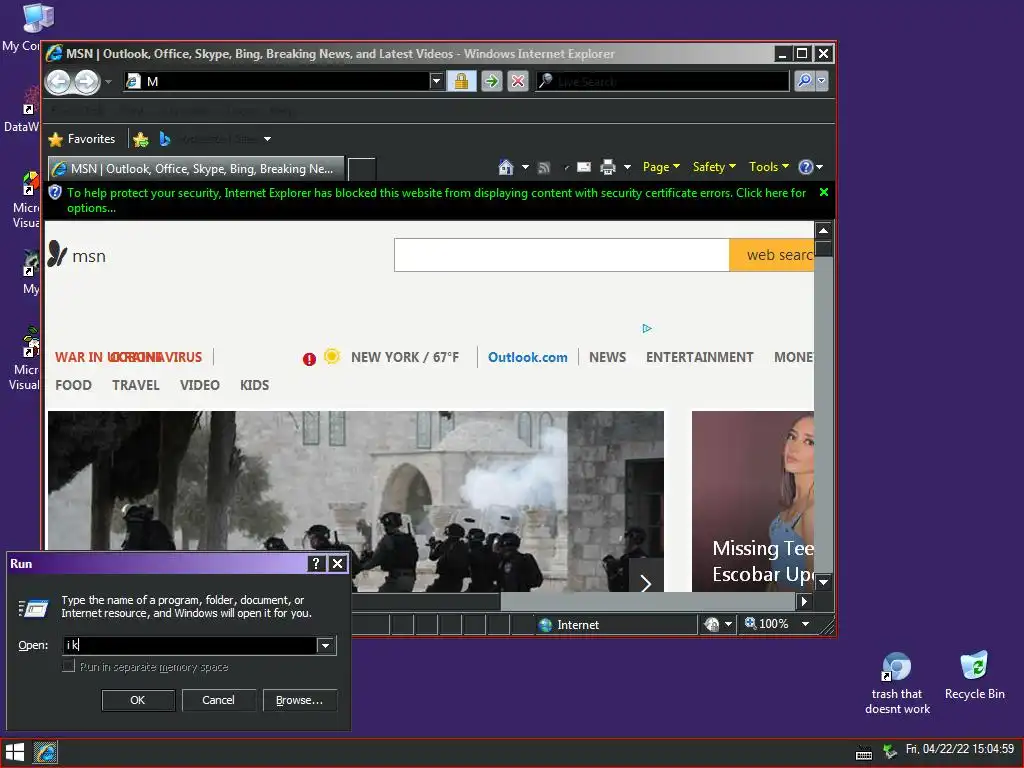The image size is (1024, 768).
Task: Expand the address bar dropdown arrow
Action: 436,81
